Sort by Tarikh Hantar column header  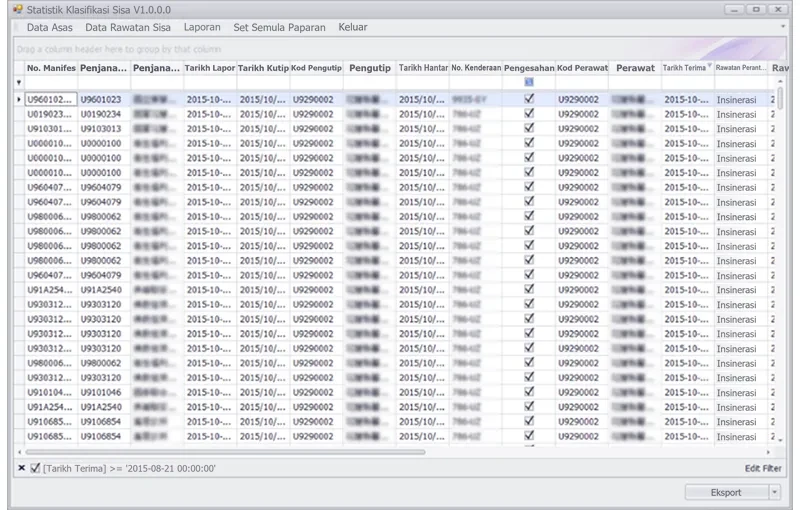pos(423,68)
